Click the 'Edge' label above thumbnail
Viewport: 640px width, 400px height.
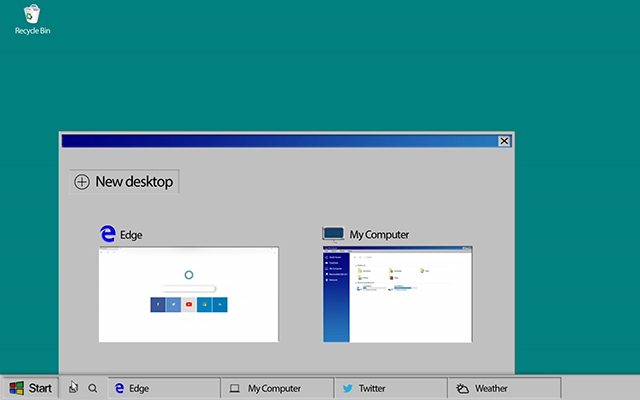[131, 235]
